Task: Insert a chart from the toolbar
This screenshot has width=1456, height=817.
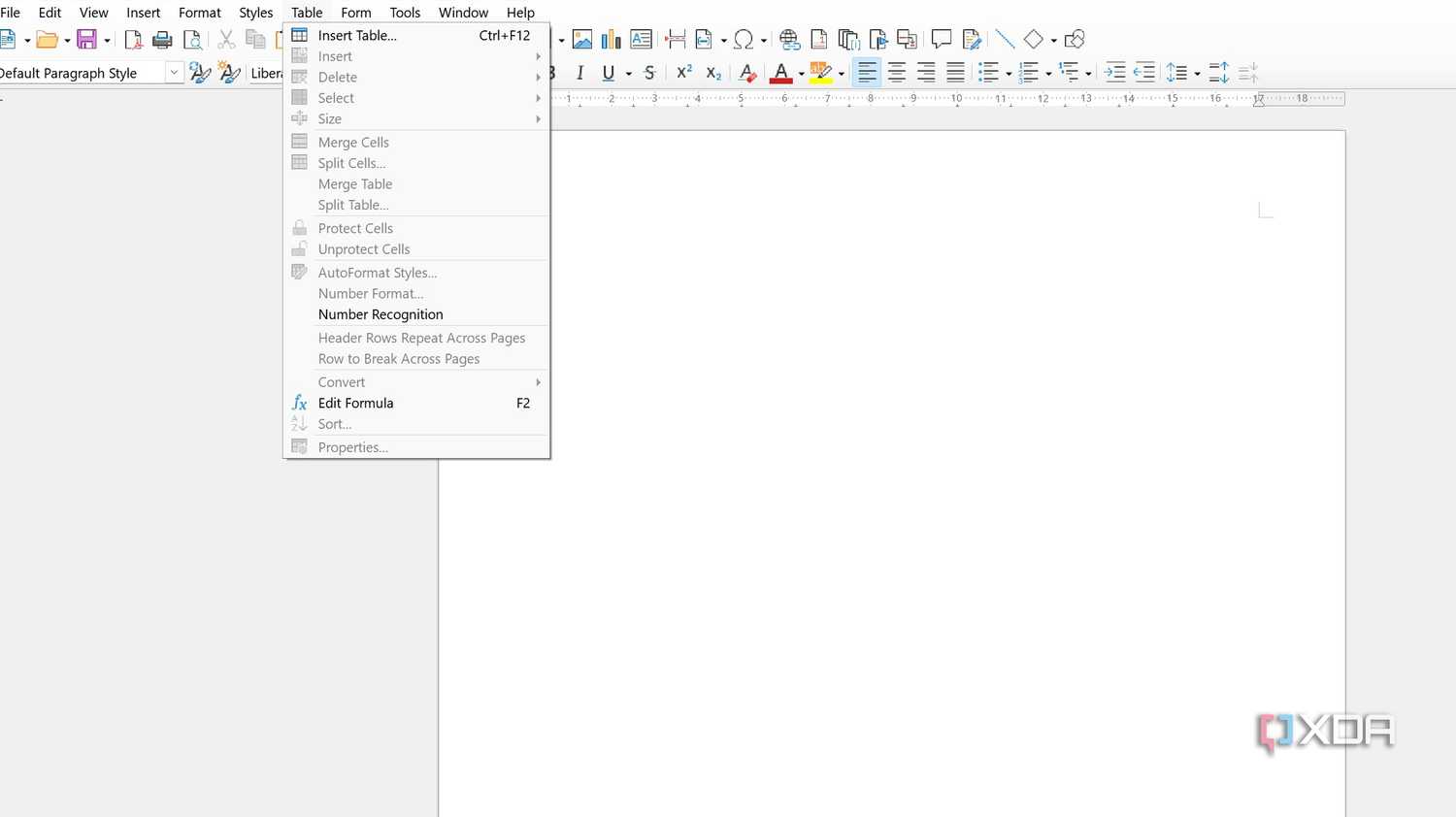Action: click(611, 40)
